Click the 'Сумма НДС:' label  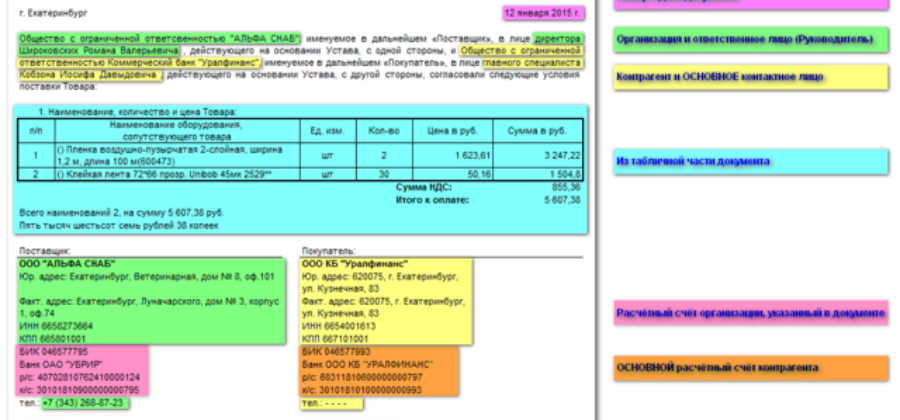424,188
